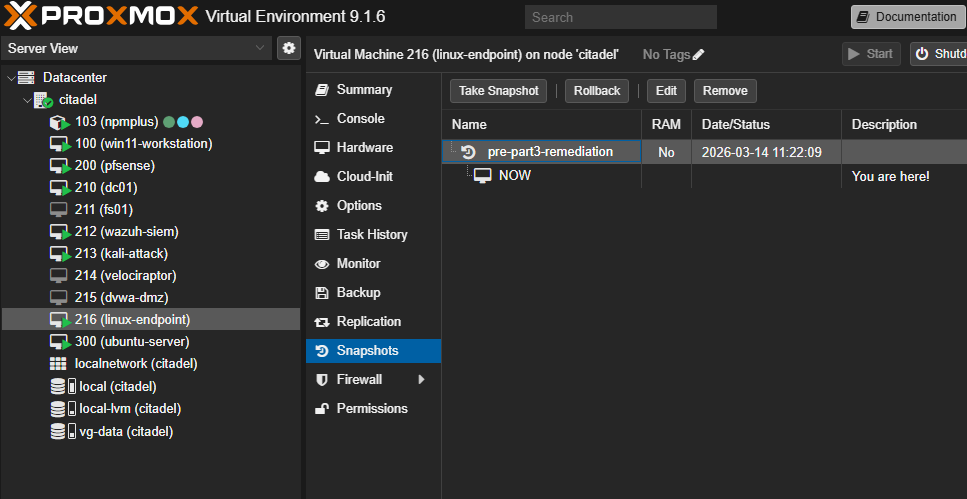
Task: Select the pre-part3-remediation snapshot row
Action: pyautogui.click(x=704, y=152)
